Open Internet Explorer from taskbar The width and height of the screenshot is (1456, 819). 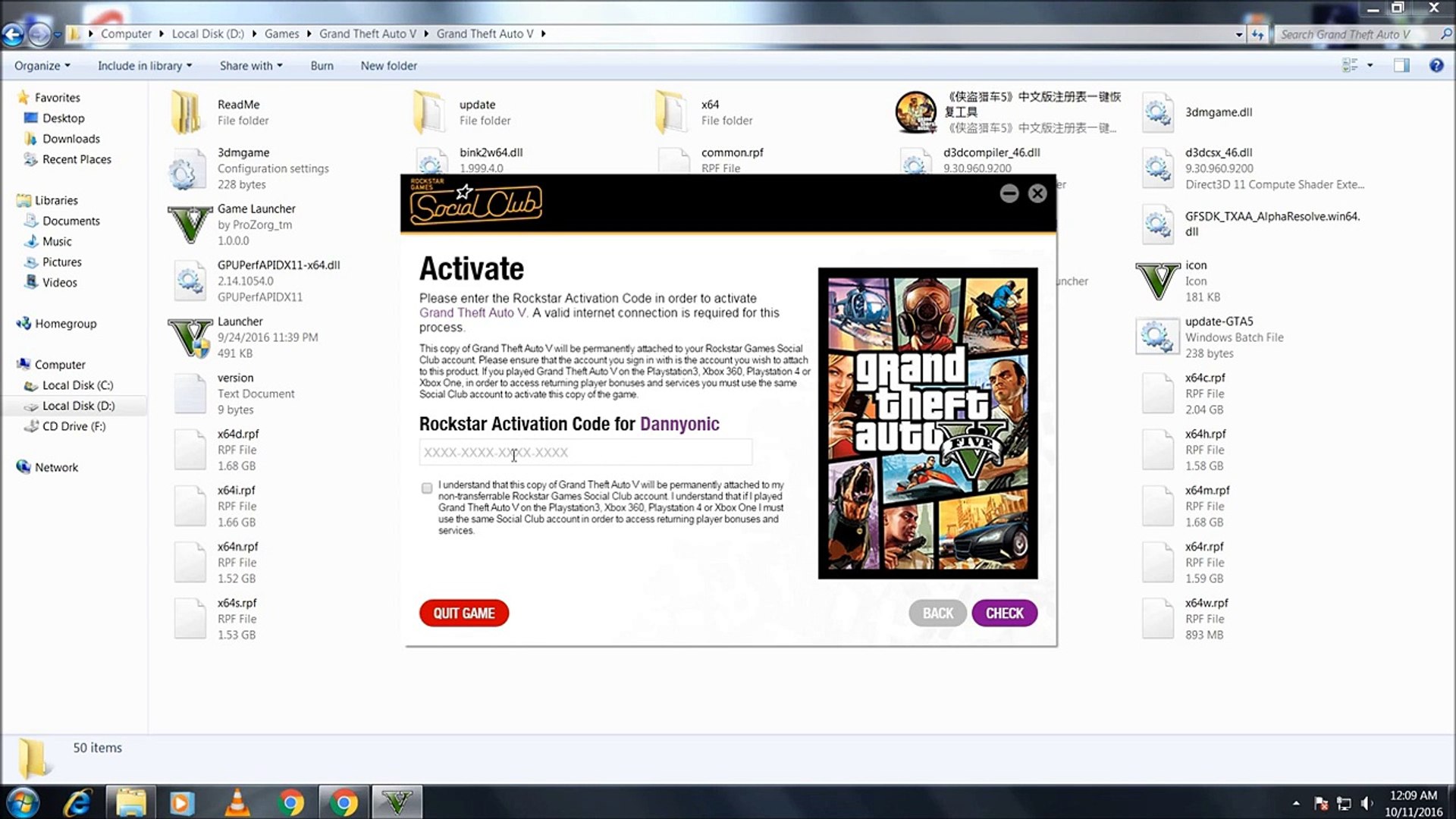77,802
